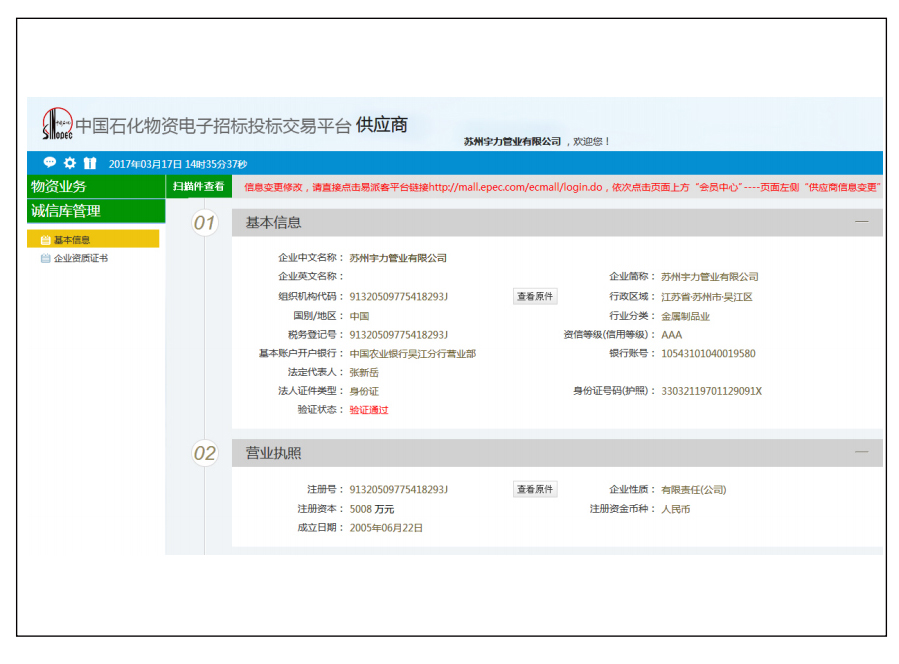Open the 物资业务 menu
The image size is (899, 664).
tap(96, 186)
